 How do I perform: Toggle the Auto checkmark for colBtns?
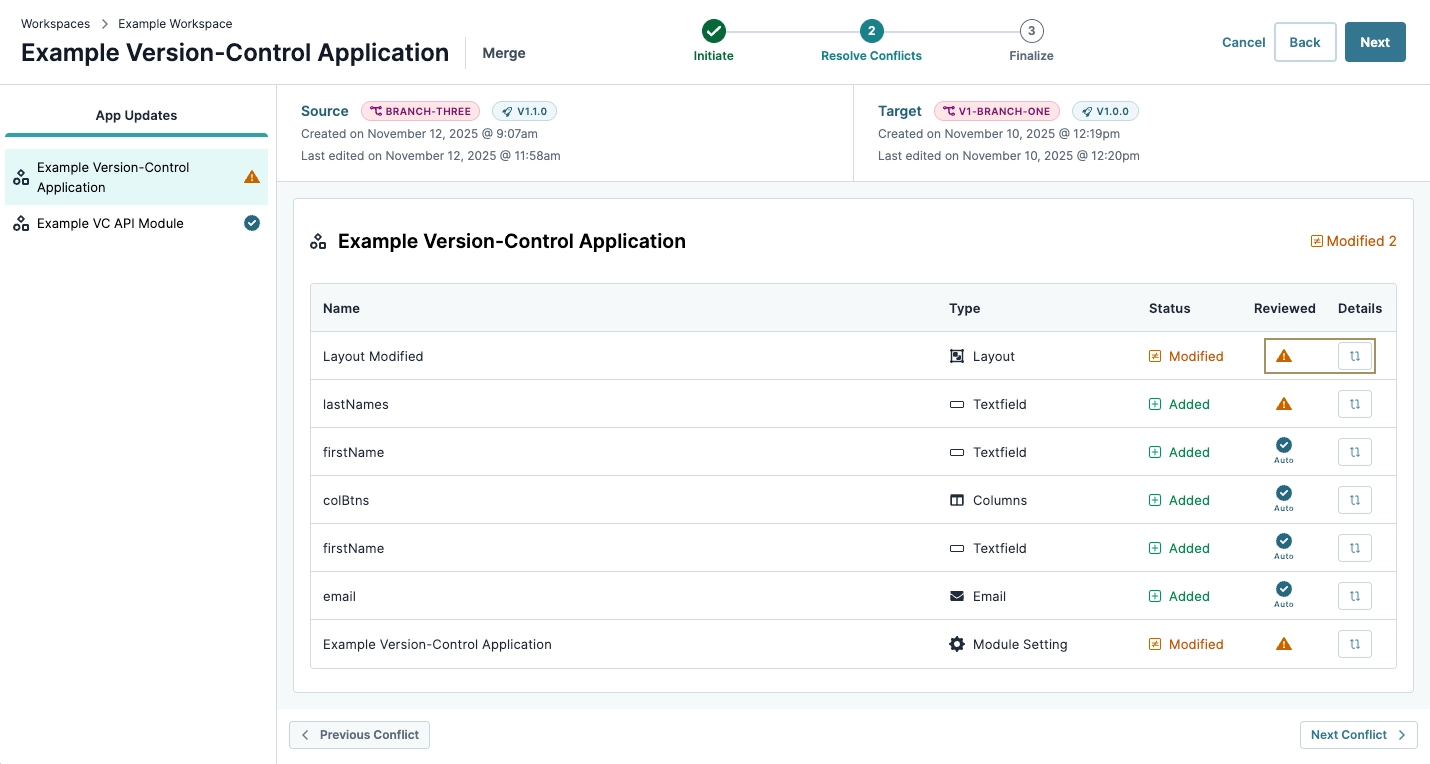(1283, 497)
